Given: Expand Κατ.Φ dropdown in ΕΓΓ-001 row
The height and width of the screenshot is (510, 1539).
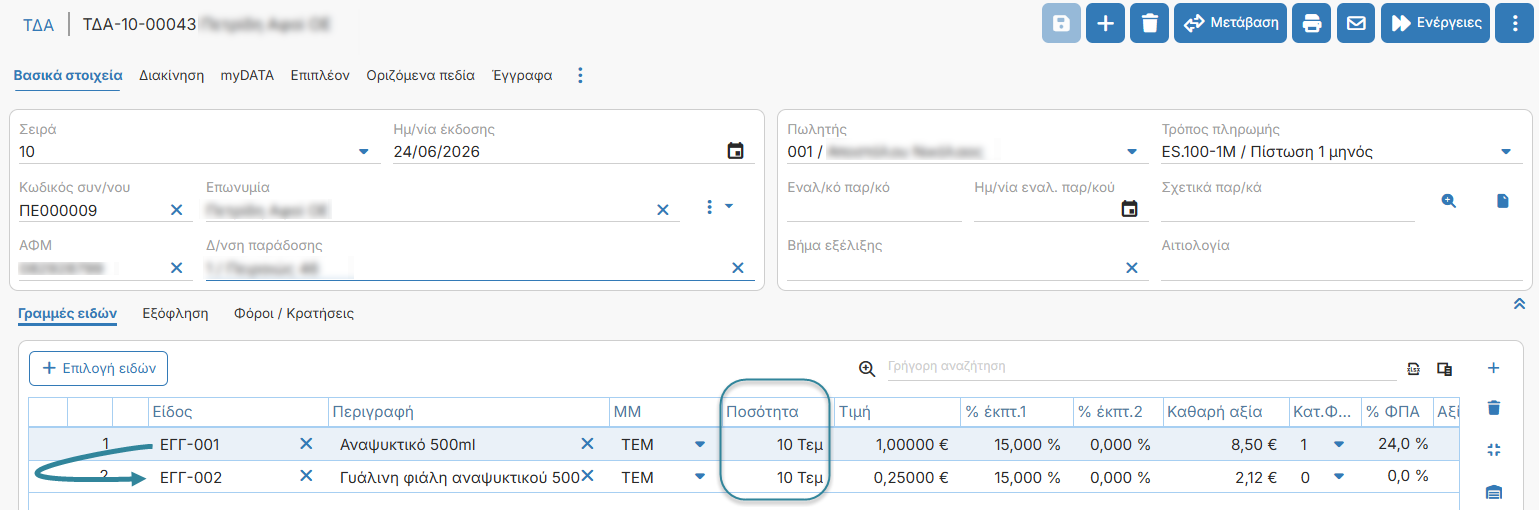Looking at the screenshot, I should point(1339,444).
